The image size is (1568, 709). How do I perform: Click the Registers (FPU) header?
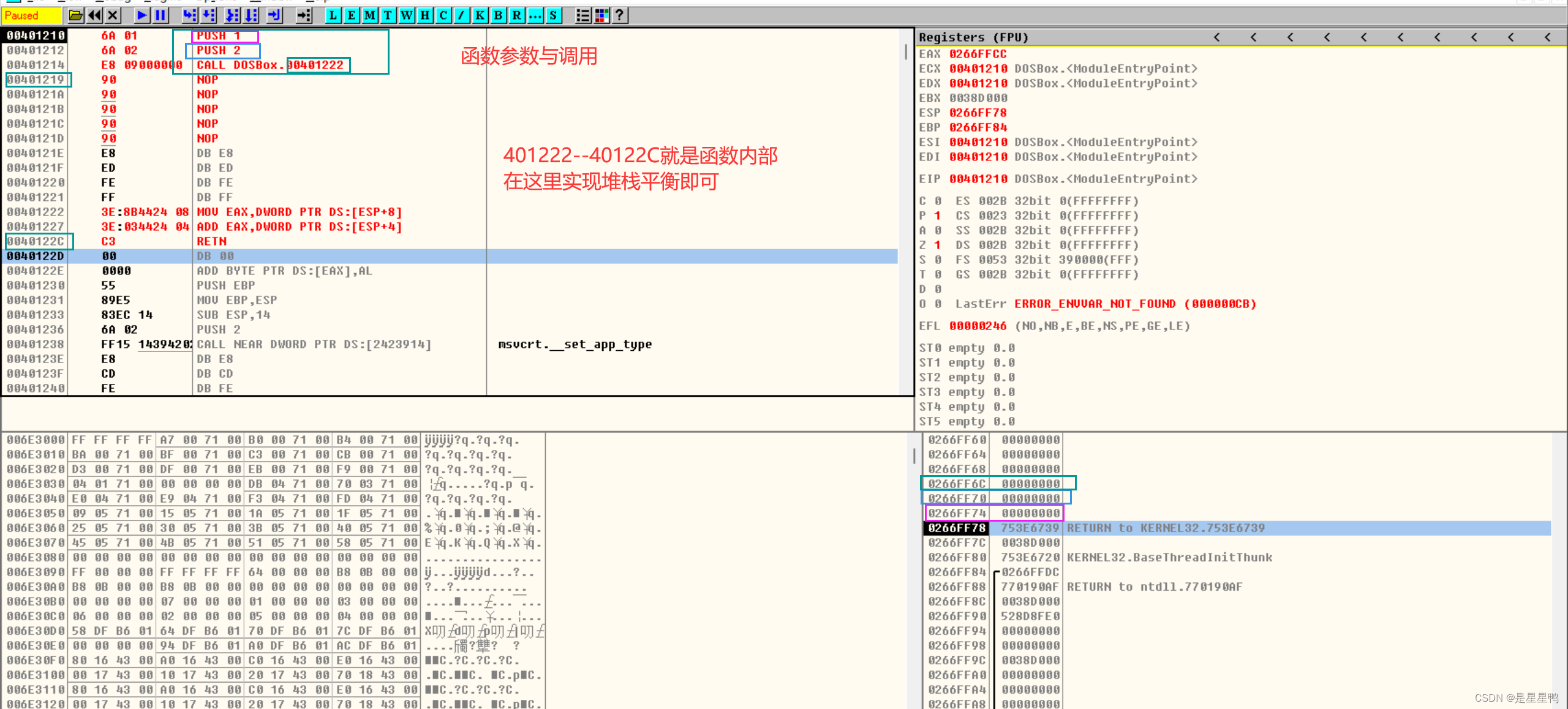[x=973, y=37]
